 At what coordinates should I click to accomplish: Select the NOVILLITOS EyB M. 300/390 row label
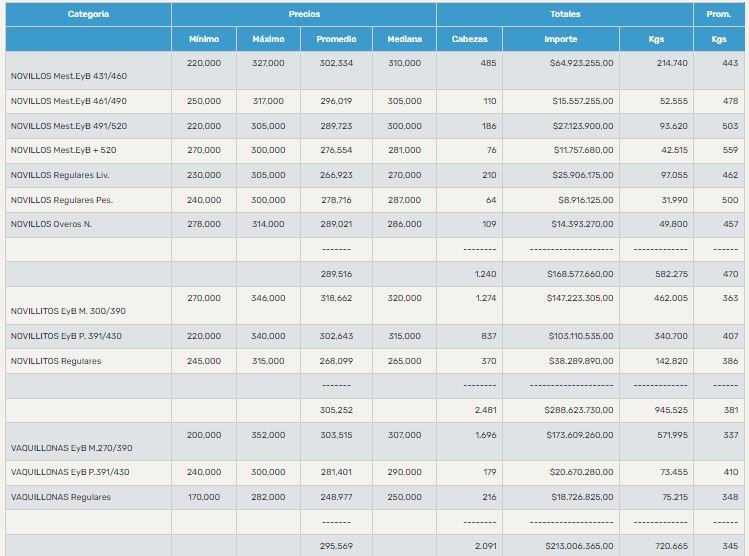pyautogui.click(x=70, y=312)
